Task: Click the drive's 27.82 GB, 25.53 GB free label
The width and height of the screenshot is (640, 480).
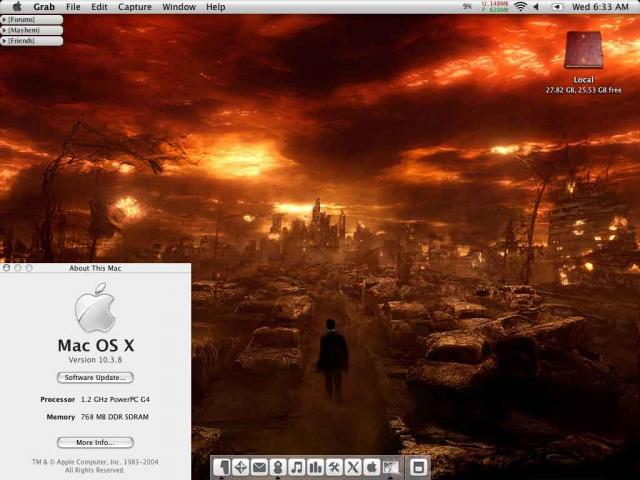Action: click(x=584, y=90)
